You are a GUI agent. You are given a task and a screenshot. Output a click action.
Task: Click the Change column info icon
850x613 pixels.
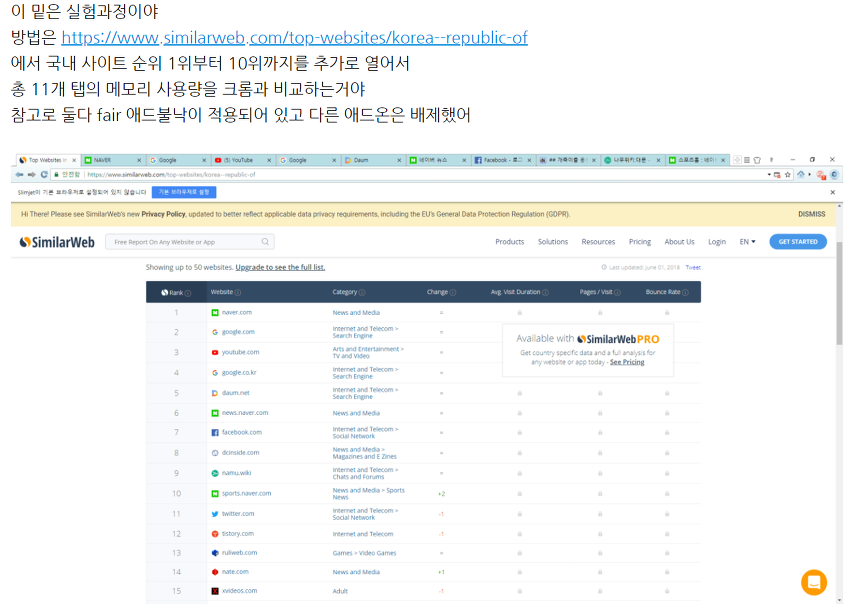453,293
